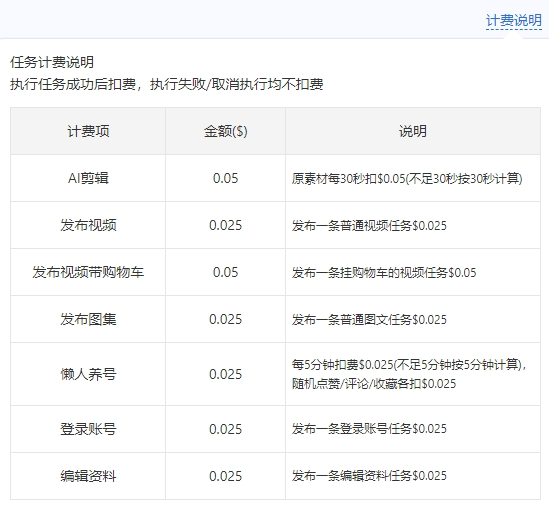Click the 0.05 amount in 发布视频带购物车 row
This screenshot has height=508, width=549.
[225, 272]
